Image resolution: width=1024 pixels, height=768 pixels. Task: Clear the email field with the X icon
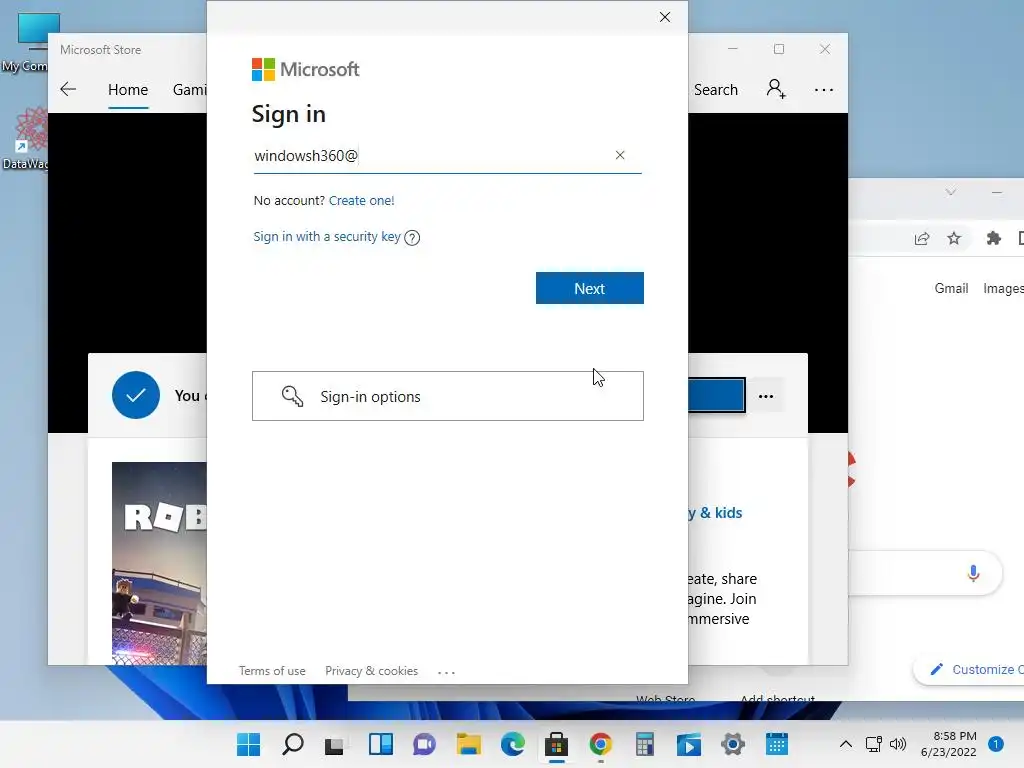[x=620, y=155]
